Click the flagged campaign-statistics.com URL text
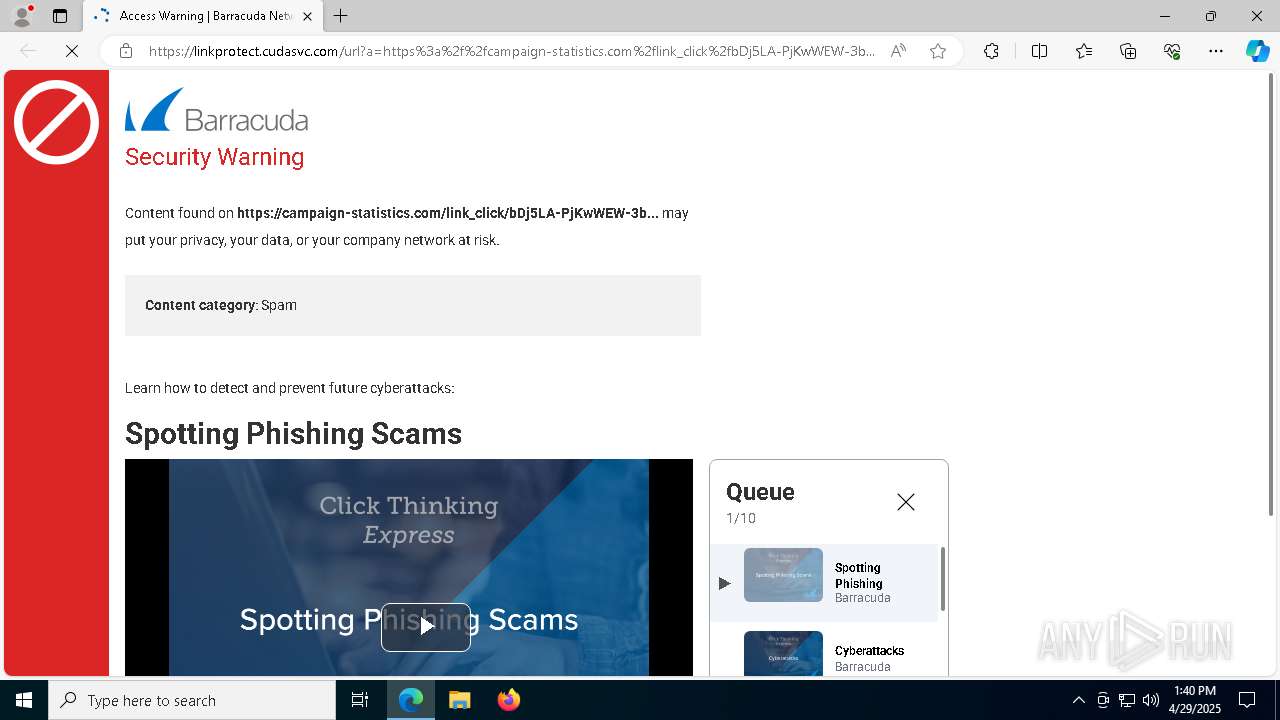Viewport: 1280px width, 720px height. point(447,213)
